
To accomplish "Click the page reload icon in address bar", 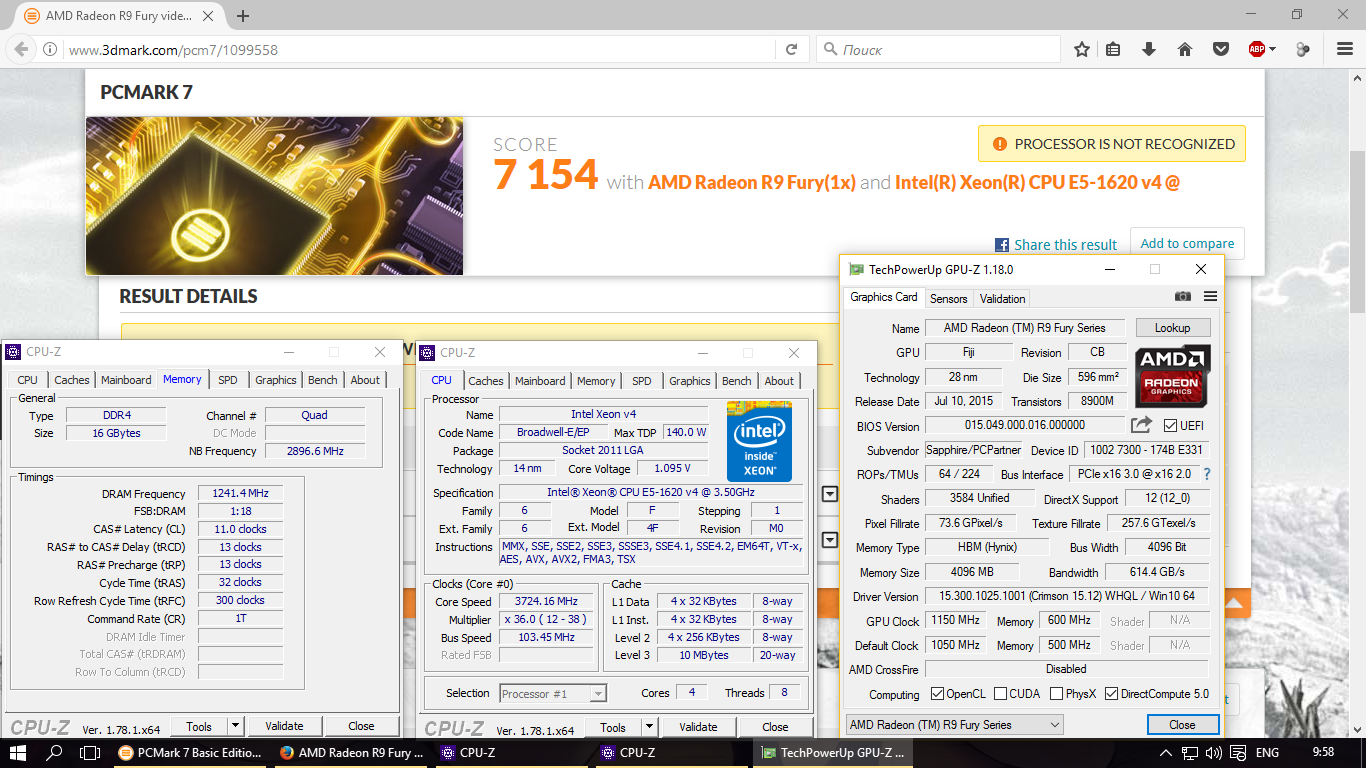I will [x=791, y=49].
